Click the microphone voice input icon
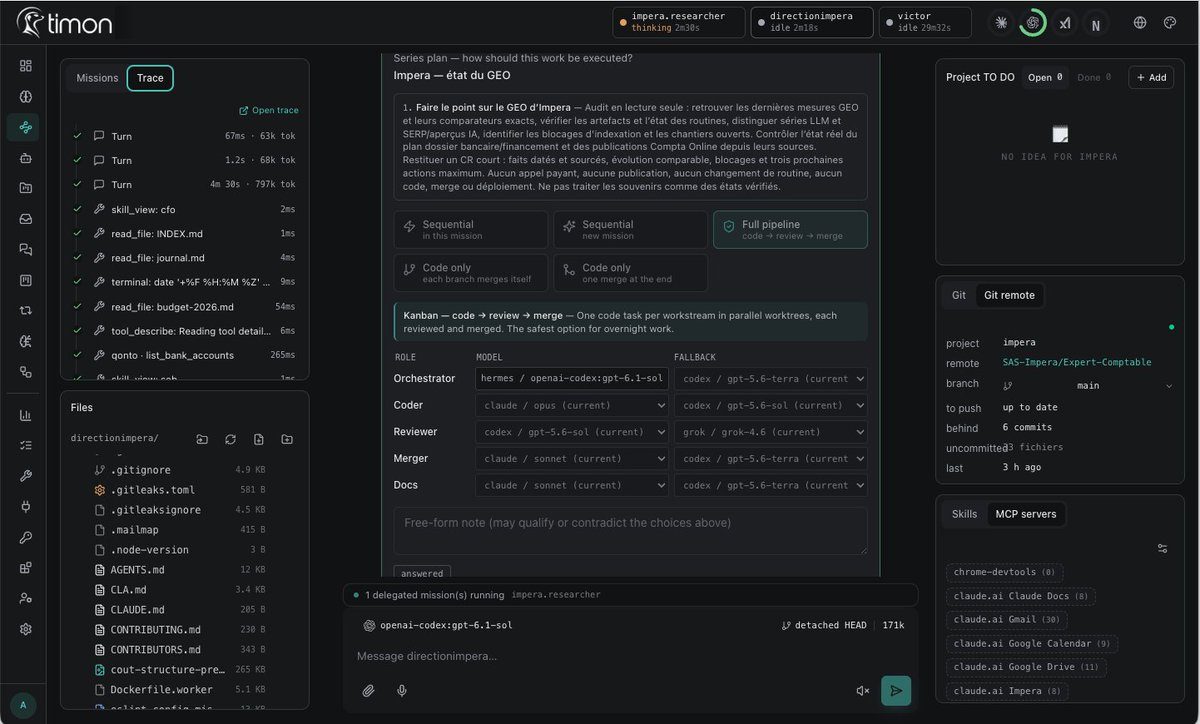 tap(401, 690)
